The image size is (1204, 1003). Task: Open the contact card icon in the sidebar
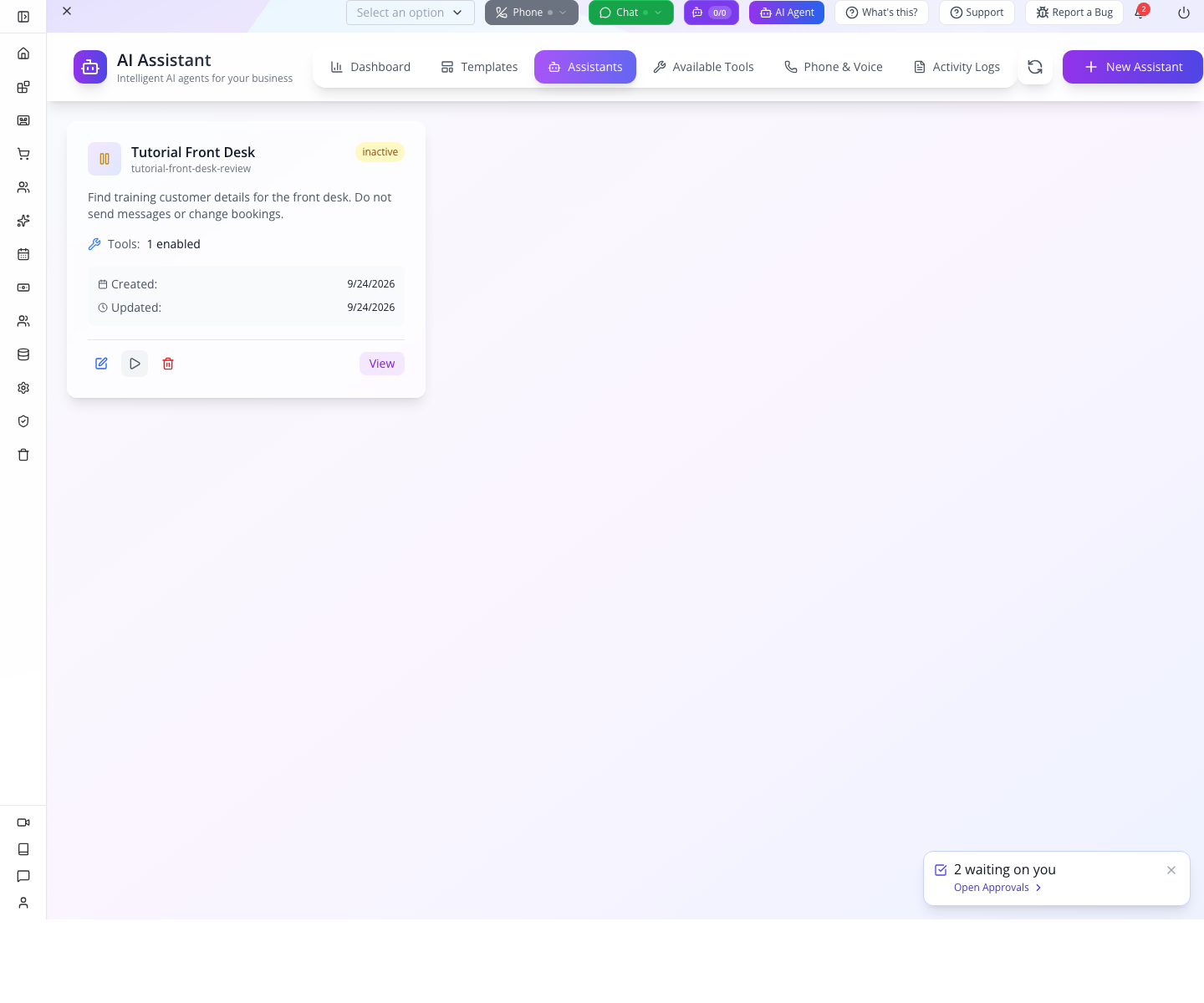pyautogui.click(x=23, y=120)
